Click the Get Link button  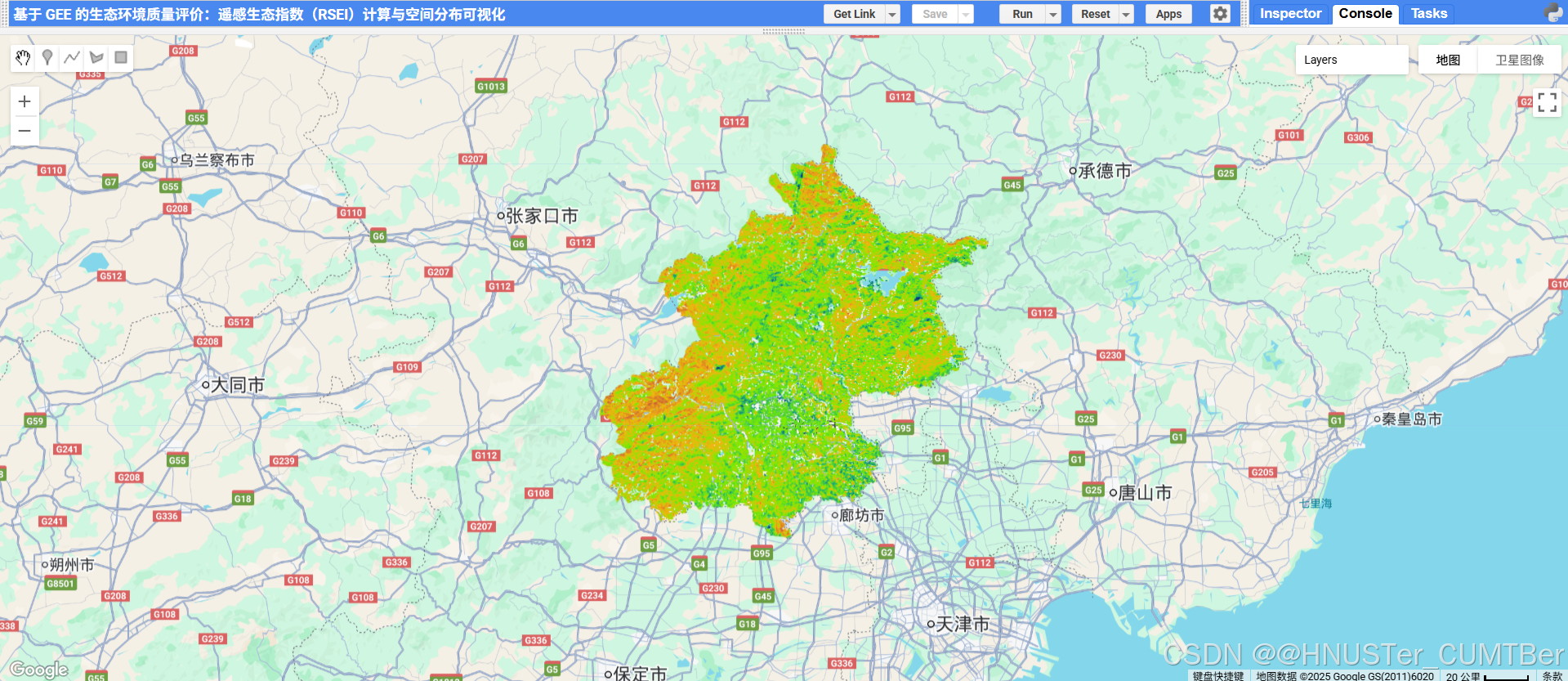click(x=854, y=14)
